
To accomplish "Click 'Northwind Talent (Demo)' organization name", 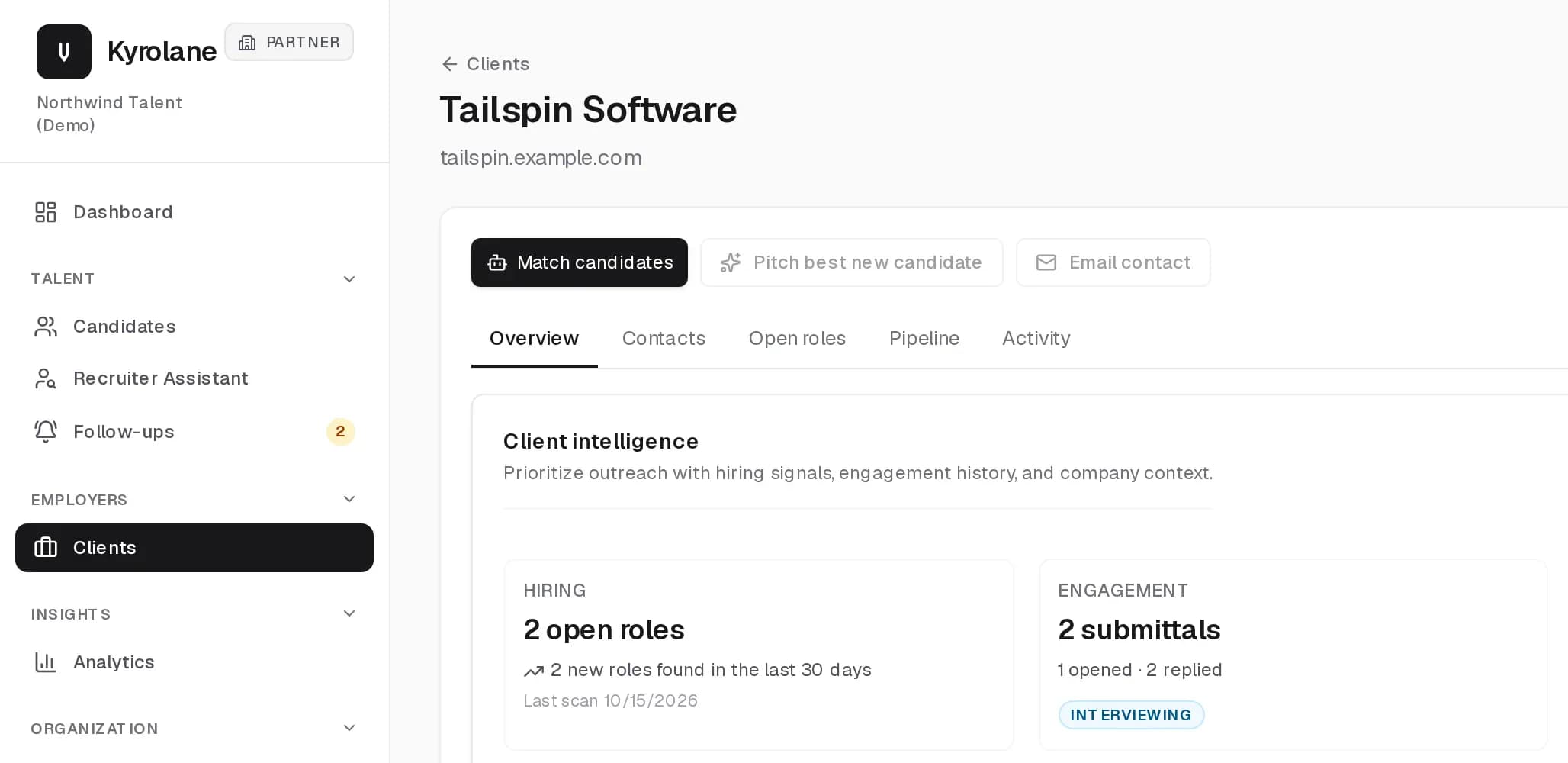I will pos(110,114).
